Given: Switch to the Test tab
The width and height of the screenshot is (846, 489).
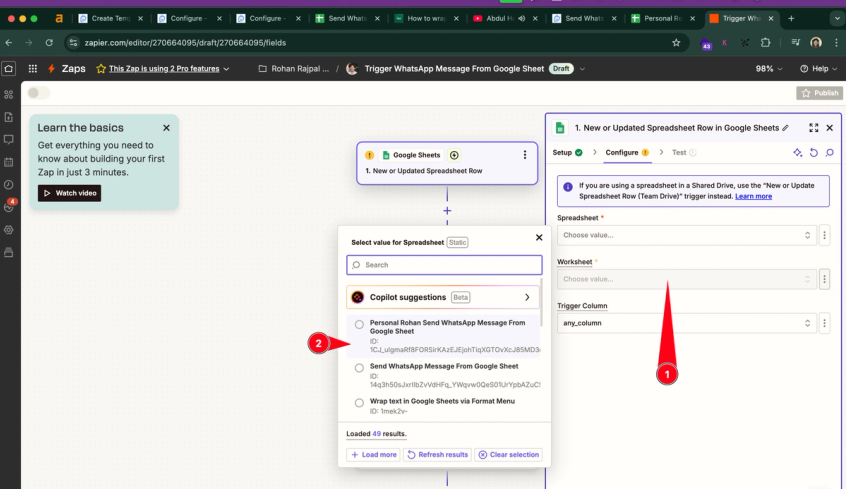Looking at the screenshot, I should pyautogui.click(x=684, y=153).
